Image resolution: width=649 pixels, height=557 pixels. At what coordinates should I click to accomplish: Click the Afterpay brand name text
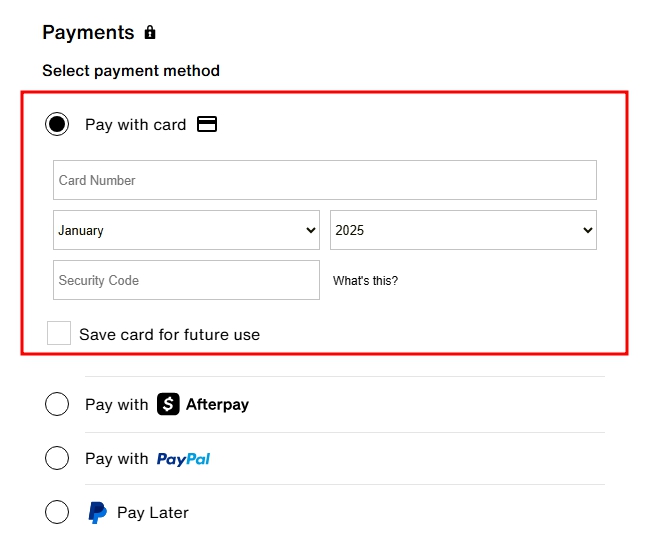pos(217,405)
